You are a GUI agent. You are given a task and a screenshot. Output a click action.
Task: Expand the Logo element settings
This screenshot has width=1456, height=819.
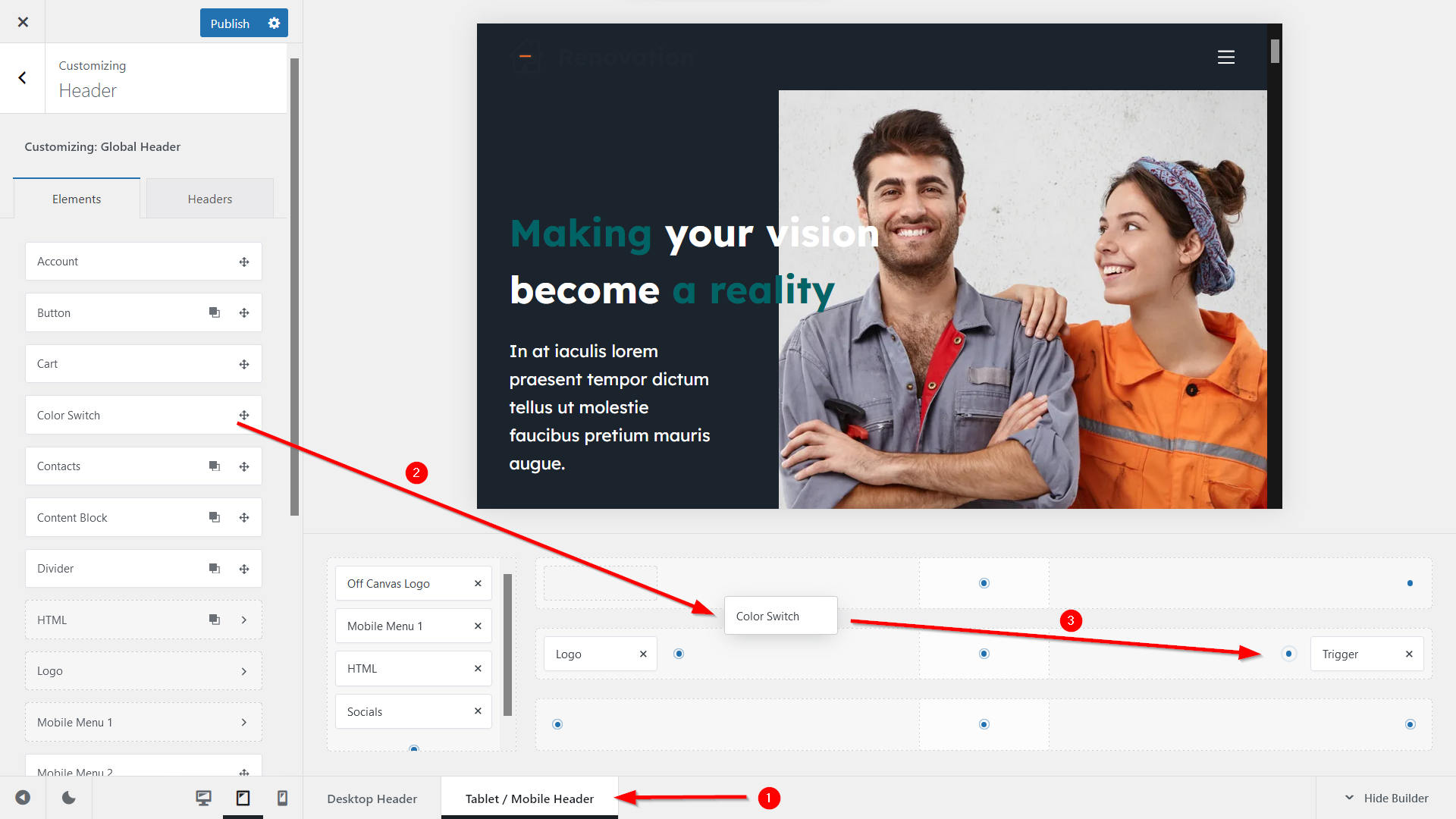click(244, 671)
